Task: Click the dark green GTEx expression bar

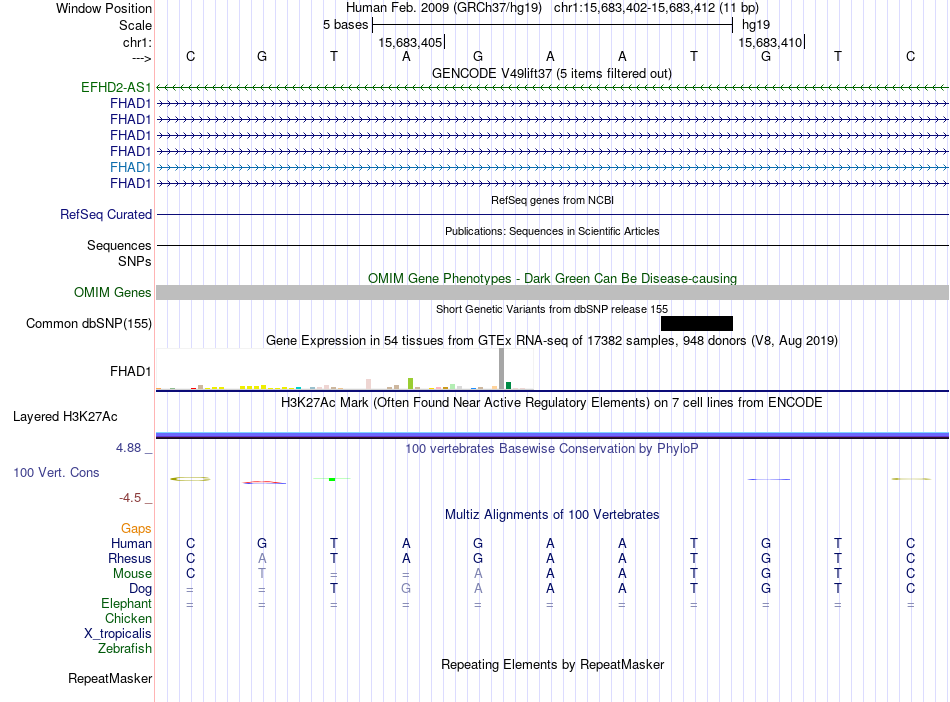Action: pyautogui.click(x=508, y=386)
